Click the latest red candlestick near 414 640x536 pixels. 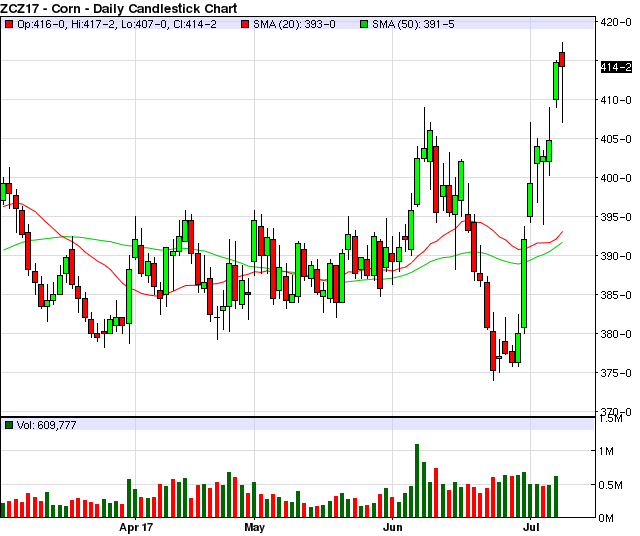pyautogui.click(x=562, y=60)
